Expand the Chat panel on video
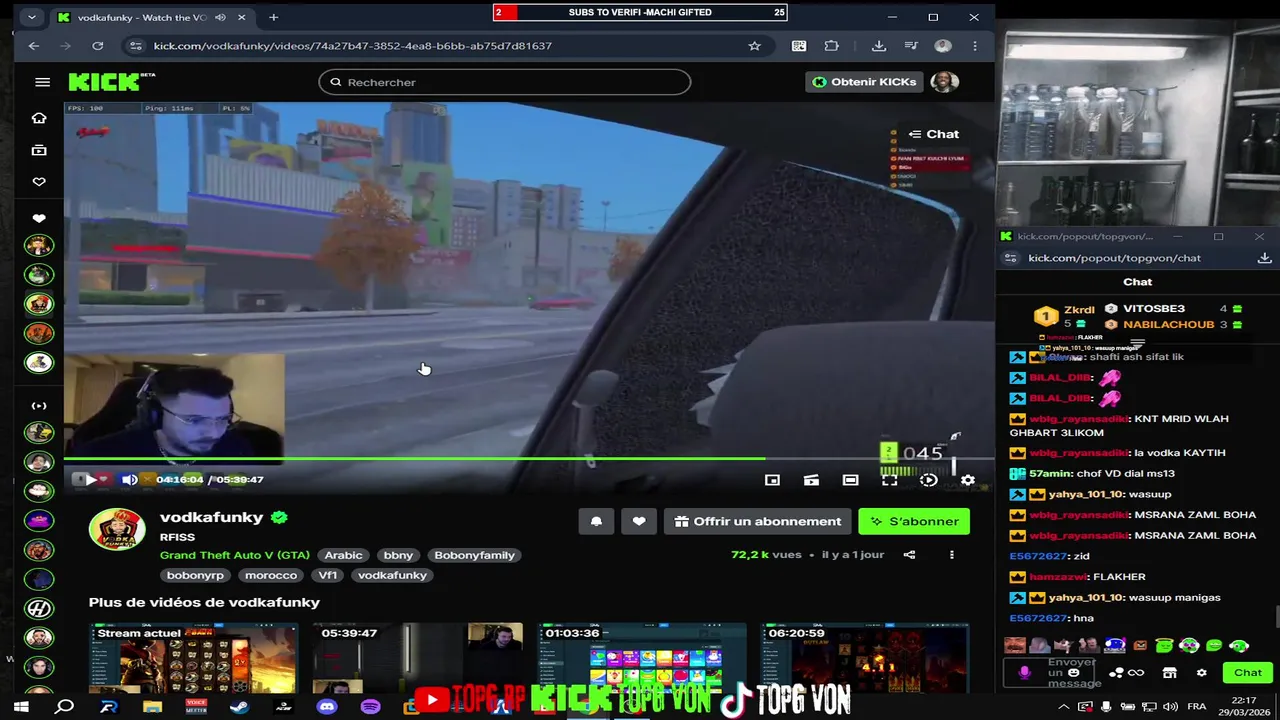This screenshot has width=1280, height=720. click(933, 134)
